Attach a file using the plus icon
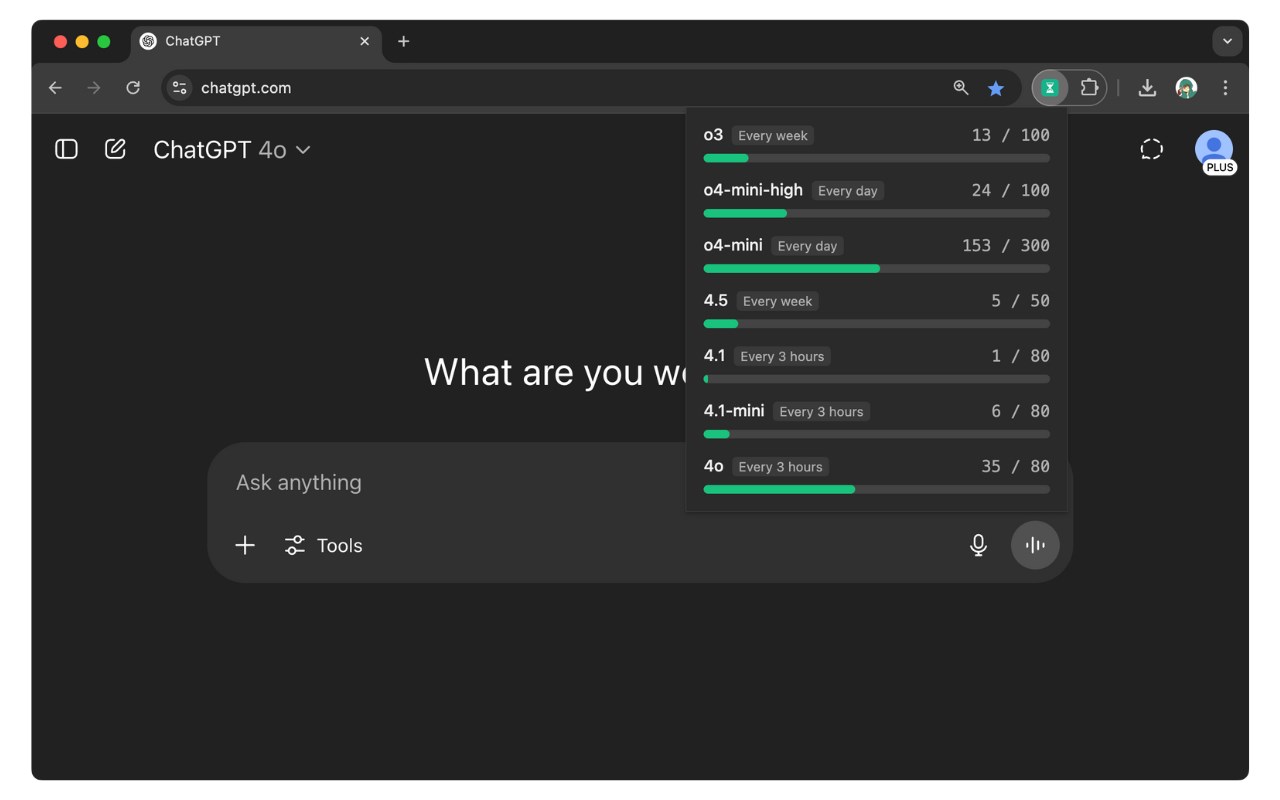 tap(245, 545)
